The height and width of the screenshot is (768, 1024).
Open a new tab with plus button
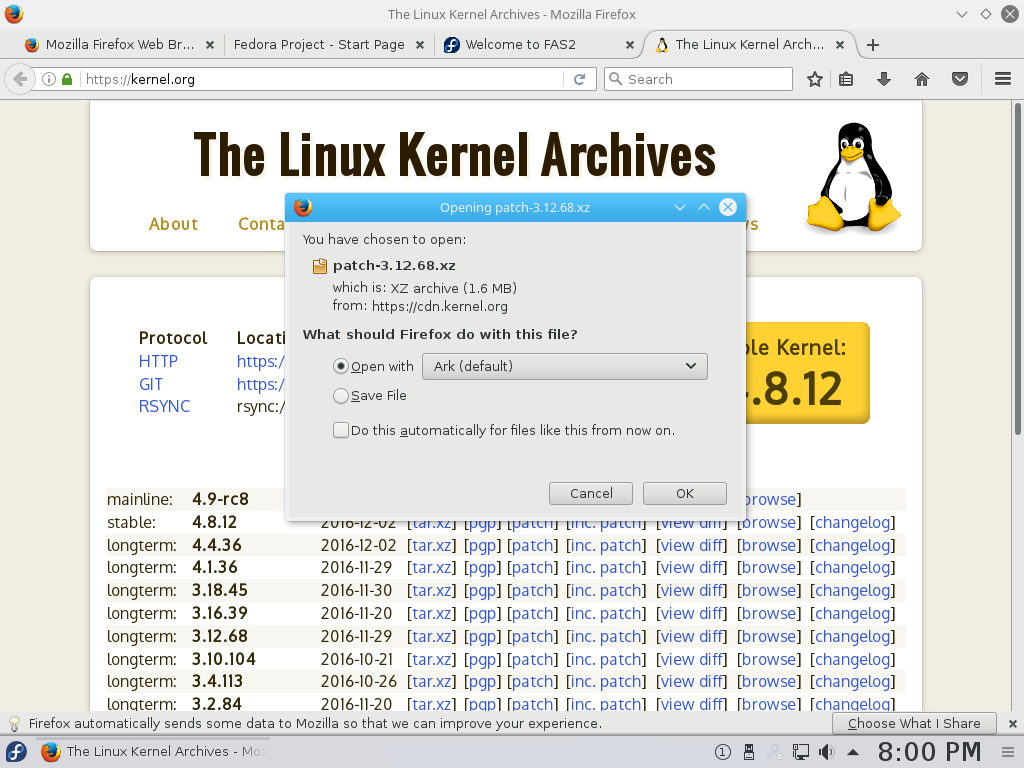click(x=872, y=44)
